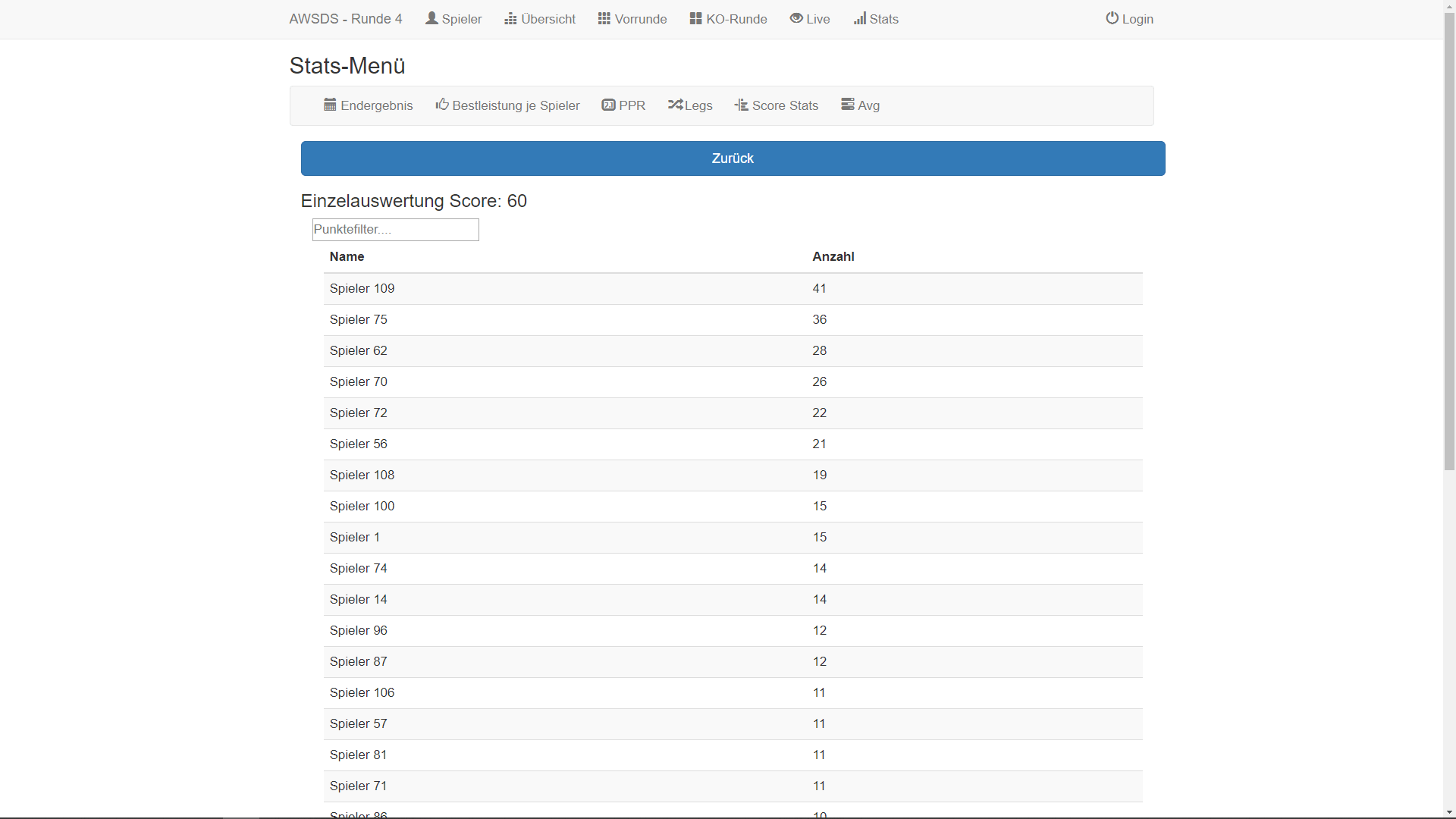The image size is (1456, 819).
Task: Focus the Punktefilter input field
Action: coord(395,230)
